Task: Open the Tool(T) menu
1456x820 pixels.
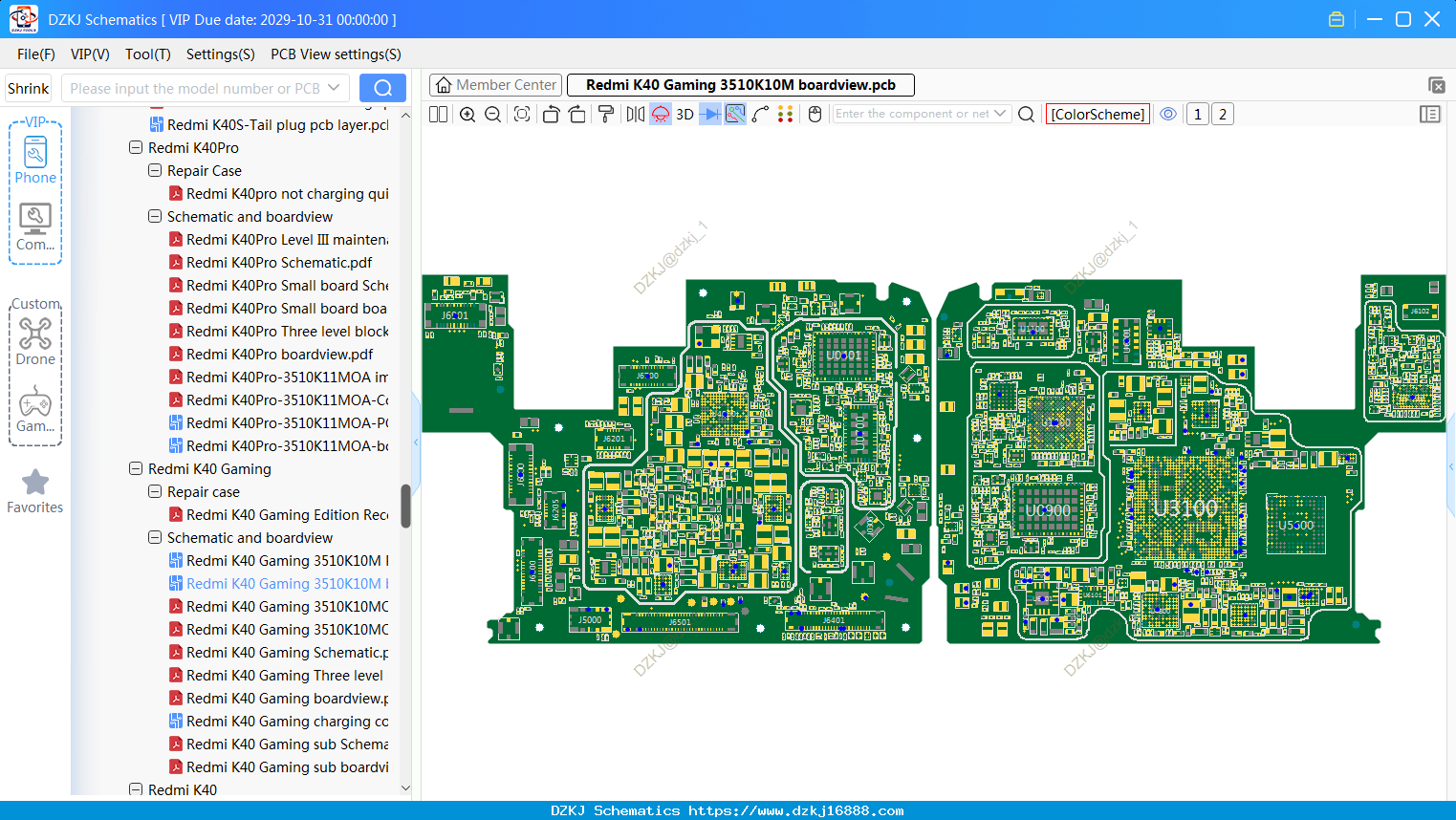Action: [148, 54]
